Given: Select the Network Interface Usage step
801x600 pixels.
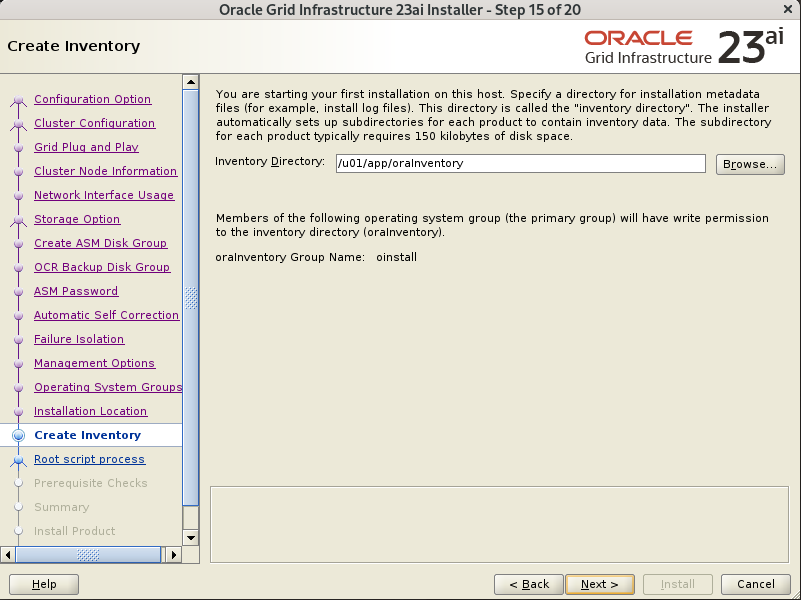Looking at the screenshot, I should point(104,195).
